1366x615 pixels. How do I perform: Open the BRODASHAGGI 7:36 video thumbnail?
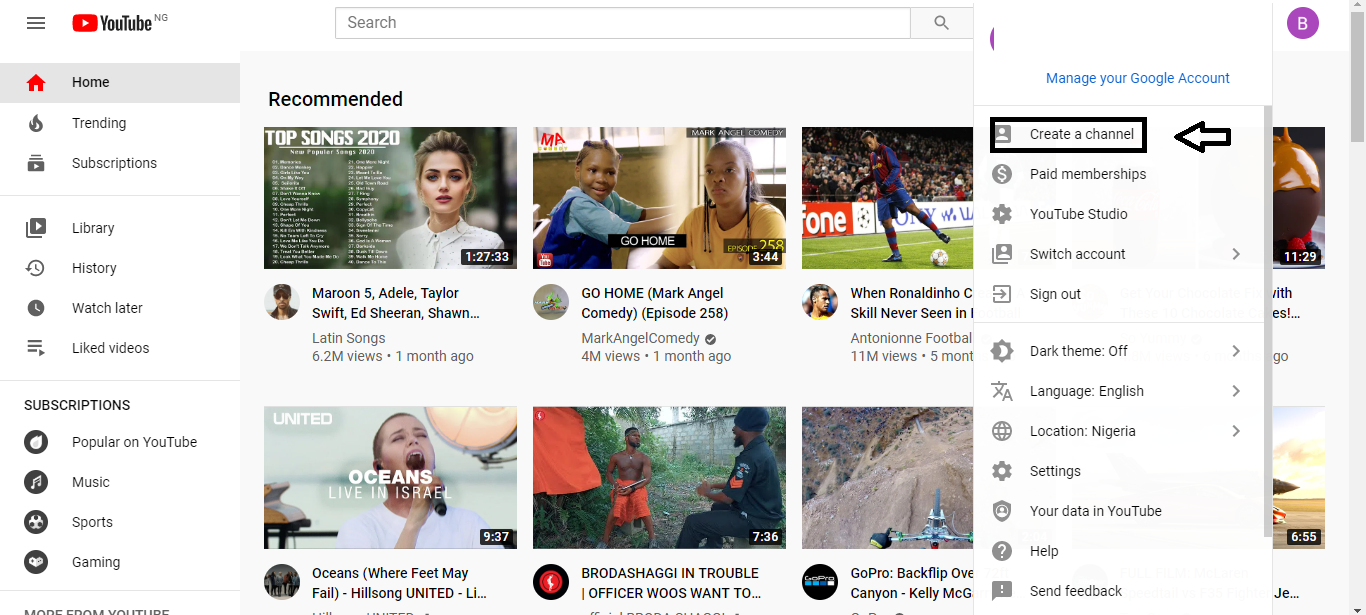(659, 478)
